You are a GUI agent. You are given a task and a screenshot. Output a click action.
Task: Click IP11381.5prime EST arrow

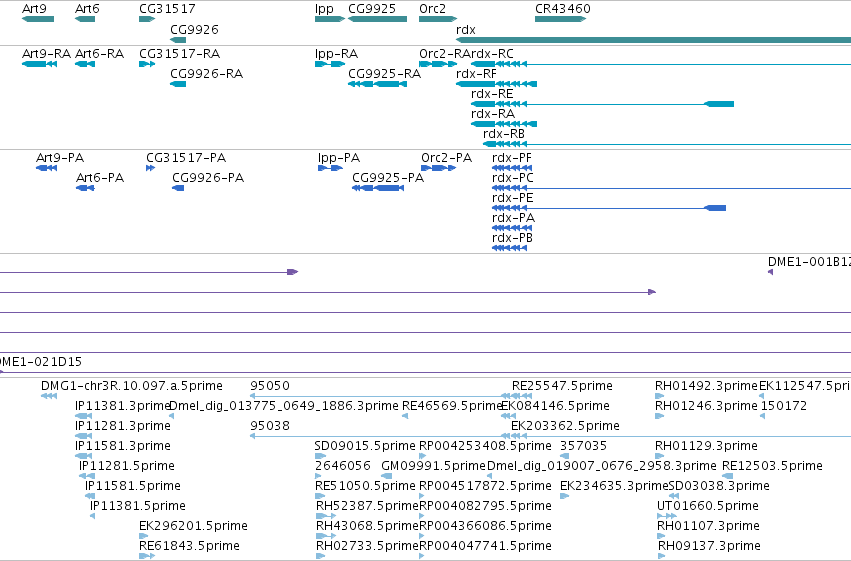[x=93, y=517]
